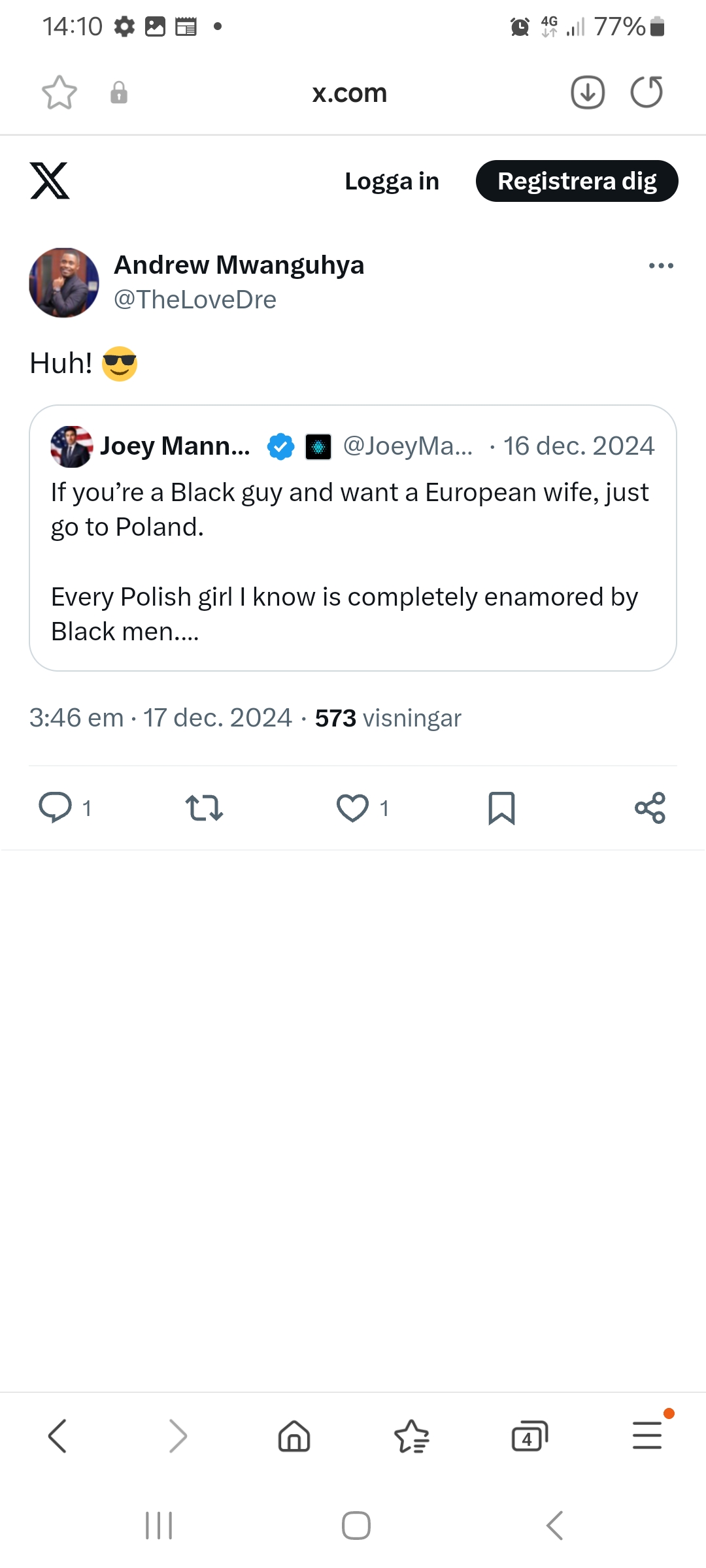Toggle browser favorite star for page

click(59, 92)
